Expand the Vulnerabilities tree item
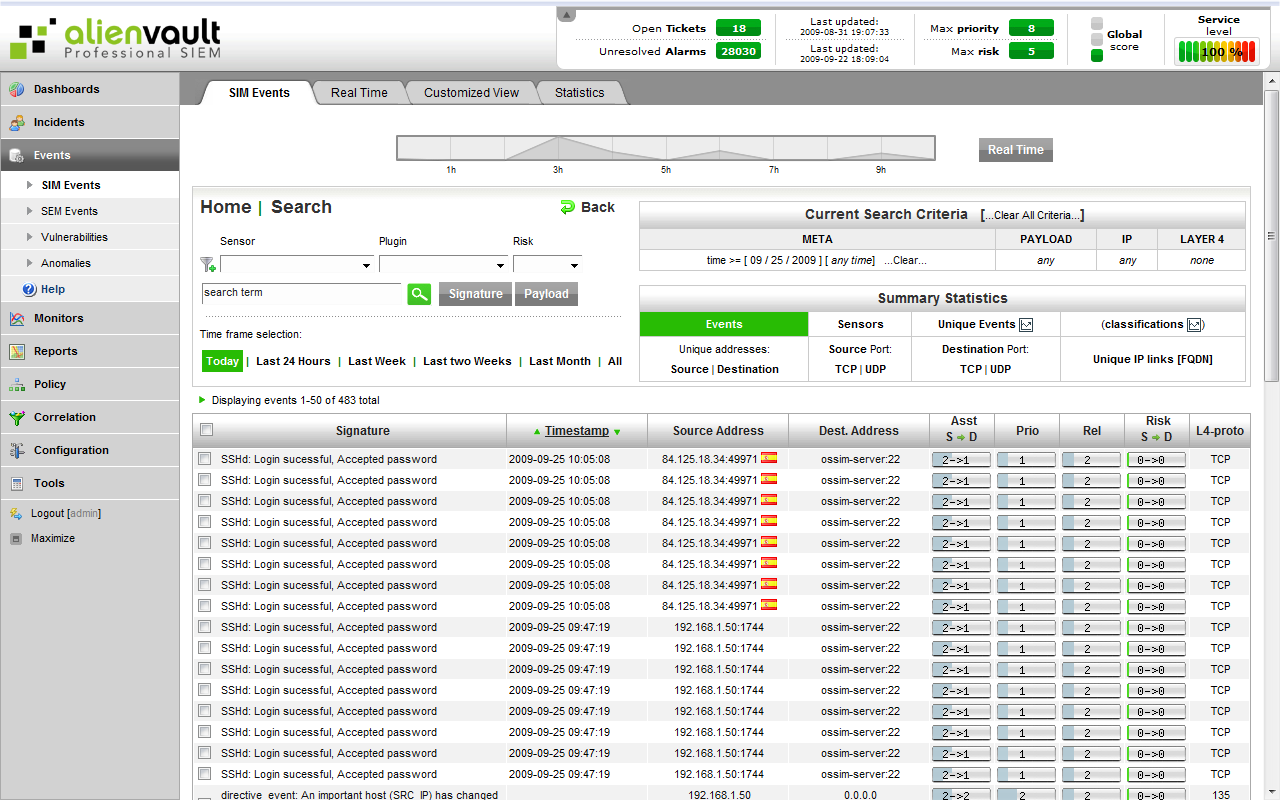This screenshot has width=1280, height=800. (31, 237)
